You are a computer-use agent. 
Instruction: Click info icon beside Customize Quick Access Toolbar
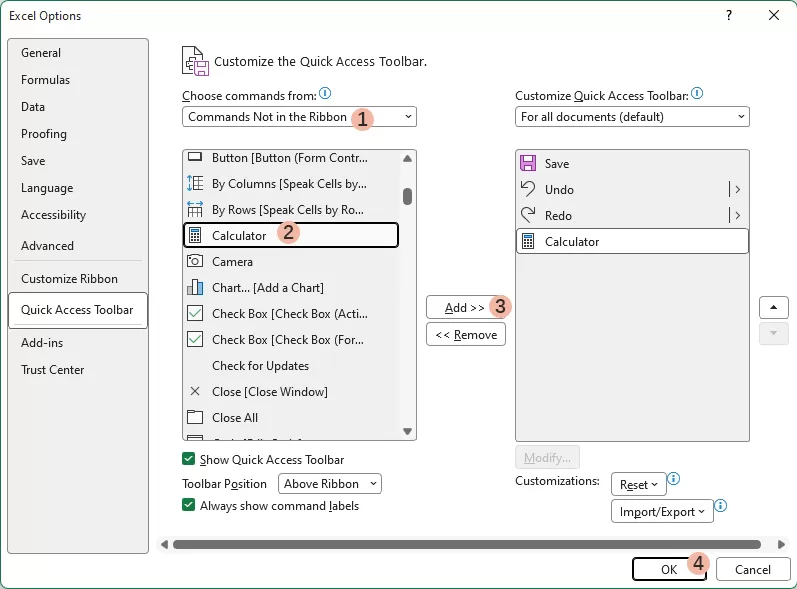pyautogui.click(x=697, y=94)
